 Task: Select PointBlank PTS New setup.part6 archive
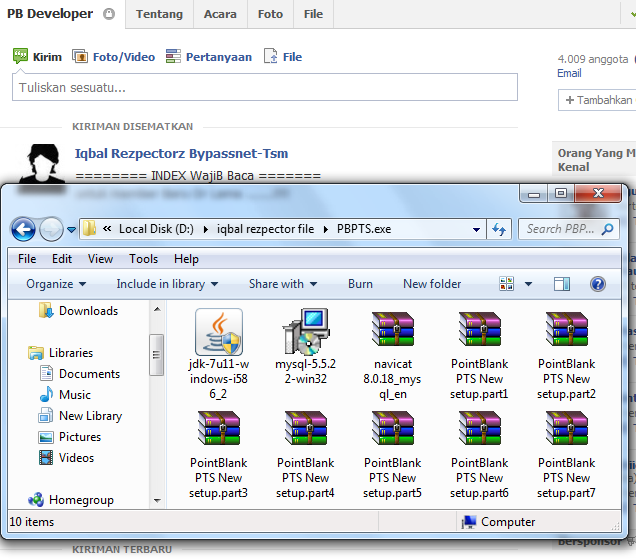coord(479,454)
